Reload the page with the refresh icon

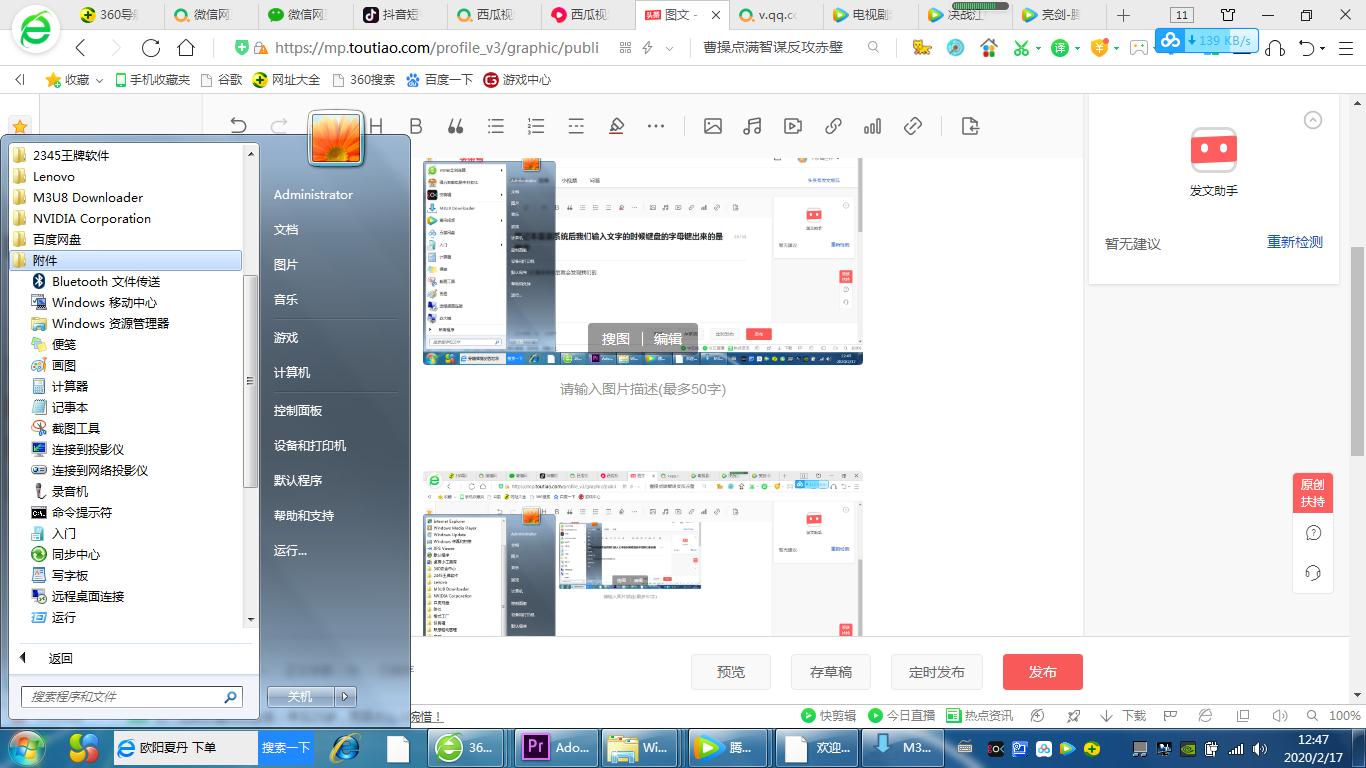151,48
